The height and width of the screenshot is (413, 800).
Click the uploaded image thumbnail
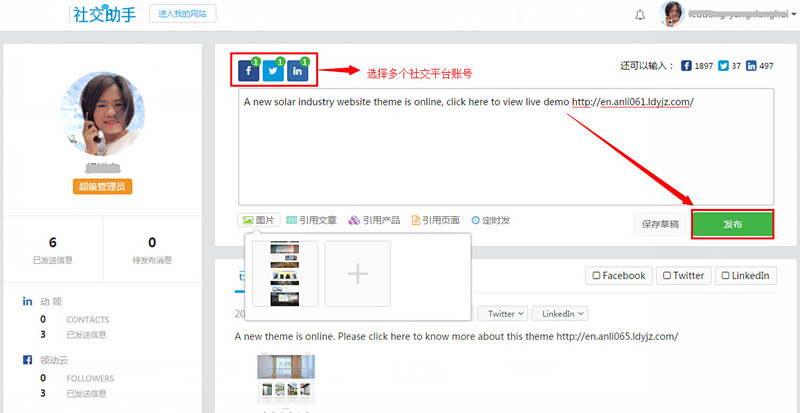pyautogui.click(x=285, y=273)
